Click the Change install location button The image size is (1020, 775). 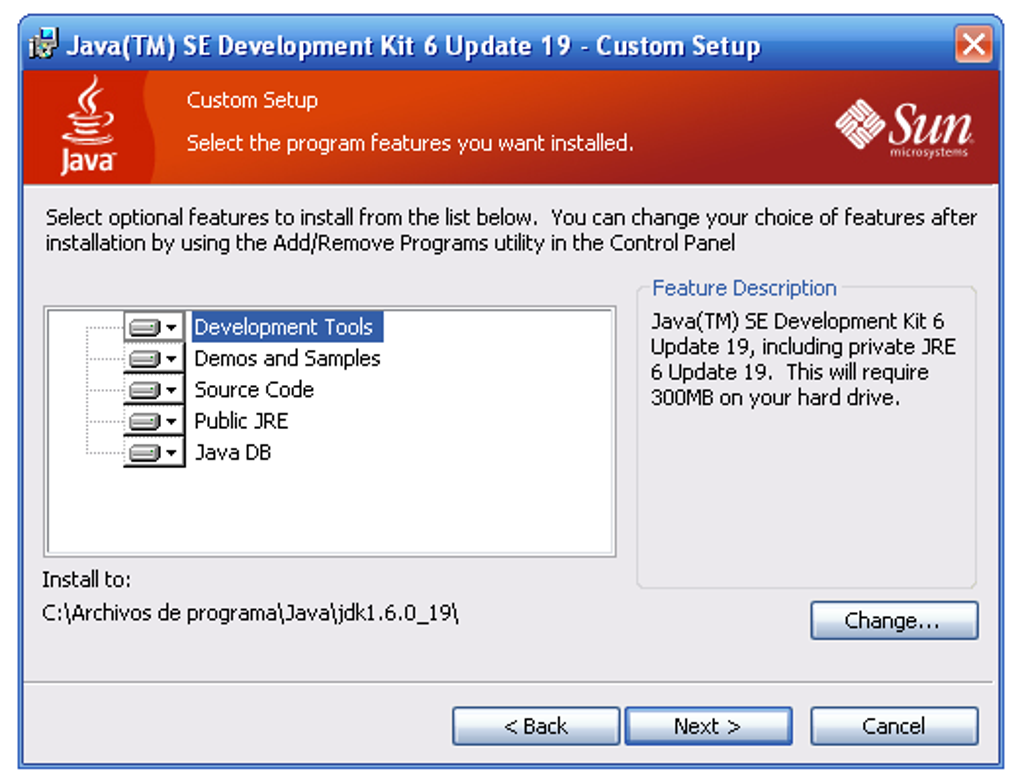(893, 620)
